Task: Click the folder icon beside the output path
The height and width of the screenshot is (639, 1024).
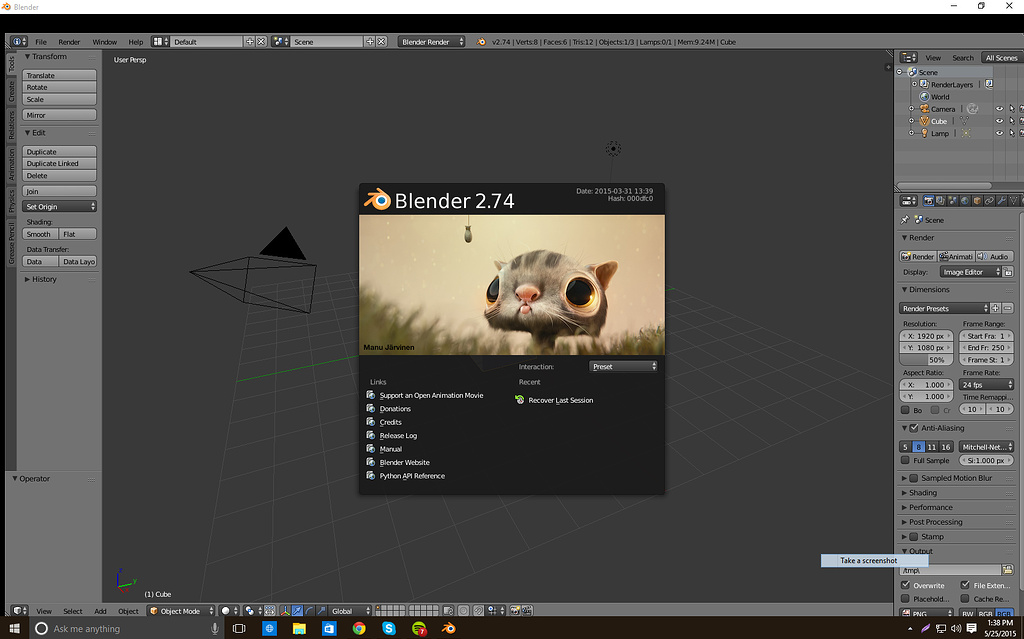Action: pyautogui.click(x=1008, y=570)
